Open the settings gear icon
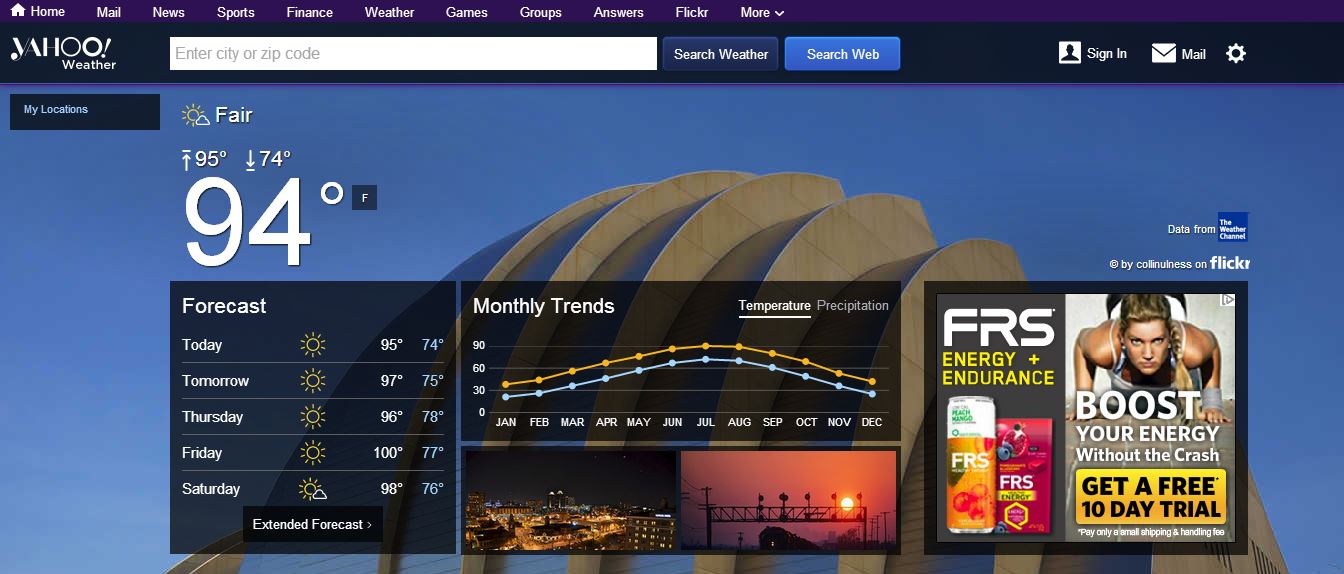 click(x=1236, y=53)
